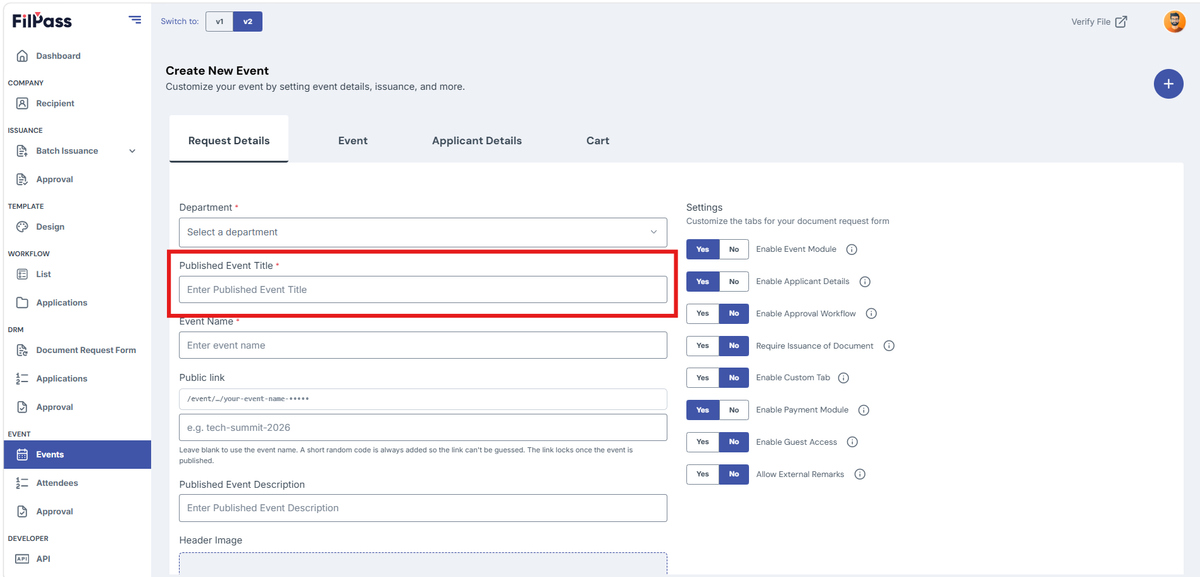Open the Cart tab

[x=598, y=141]
